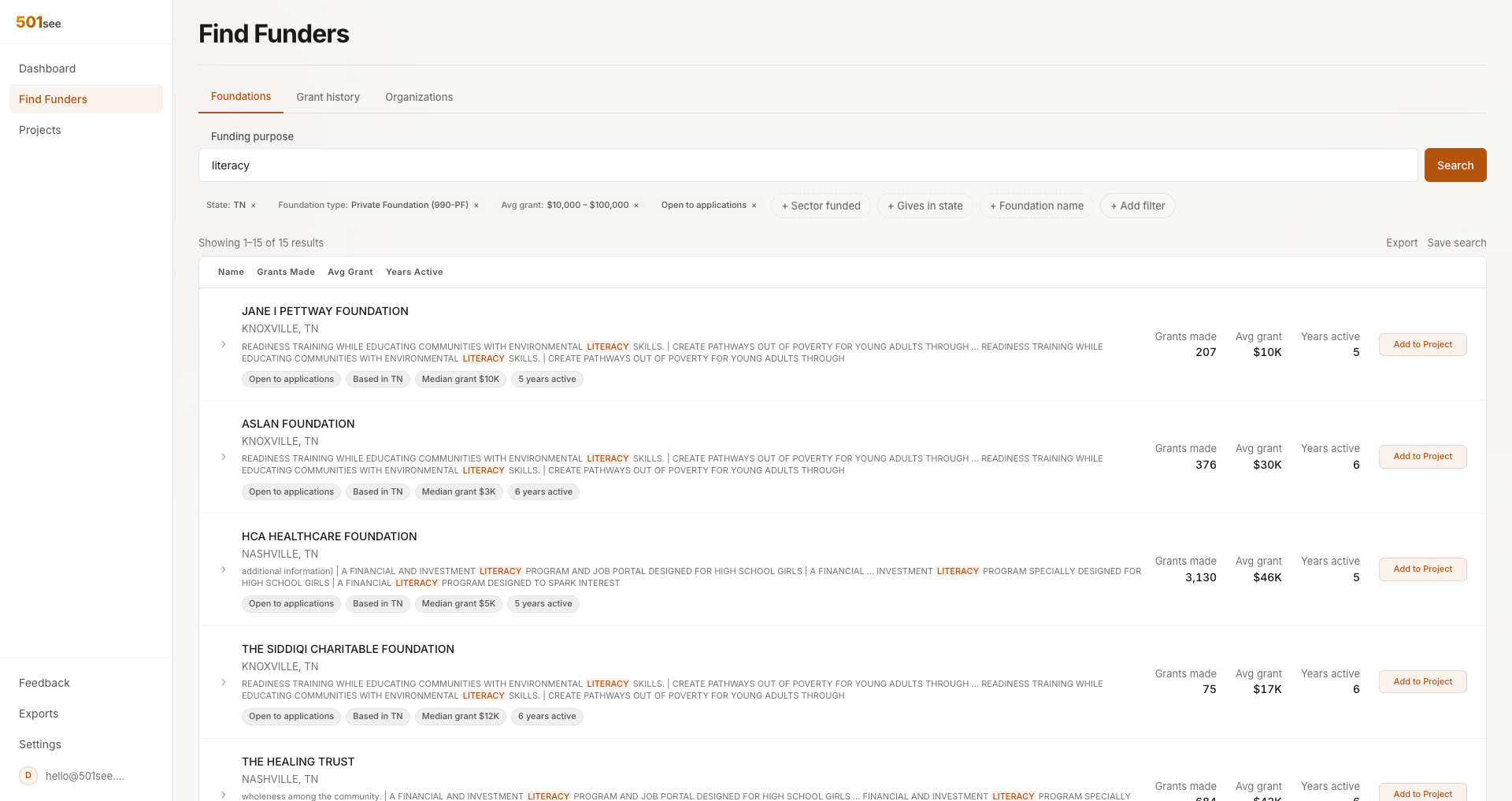
Task: Click the HCA HEALTHCARE FOUNDATION name
Action: pyautogui.click(x=329, y=536)
